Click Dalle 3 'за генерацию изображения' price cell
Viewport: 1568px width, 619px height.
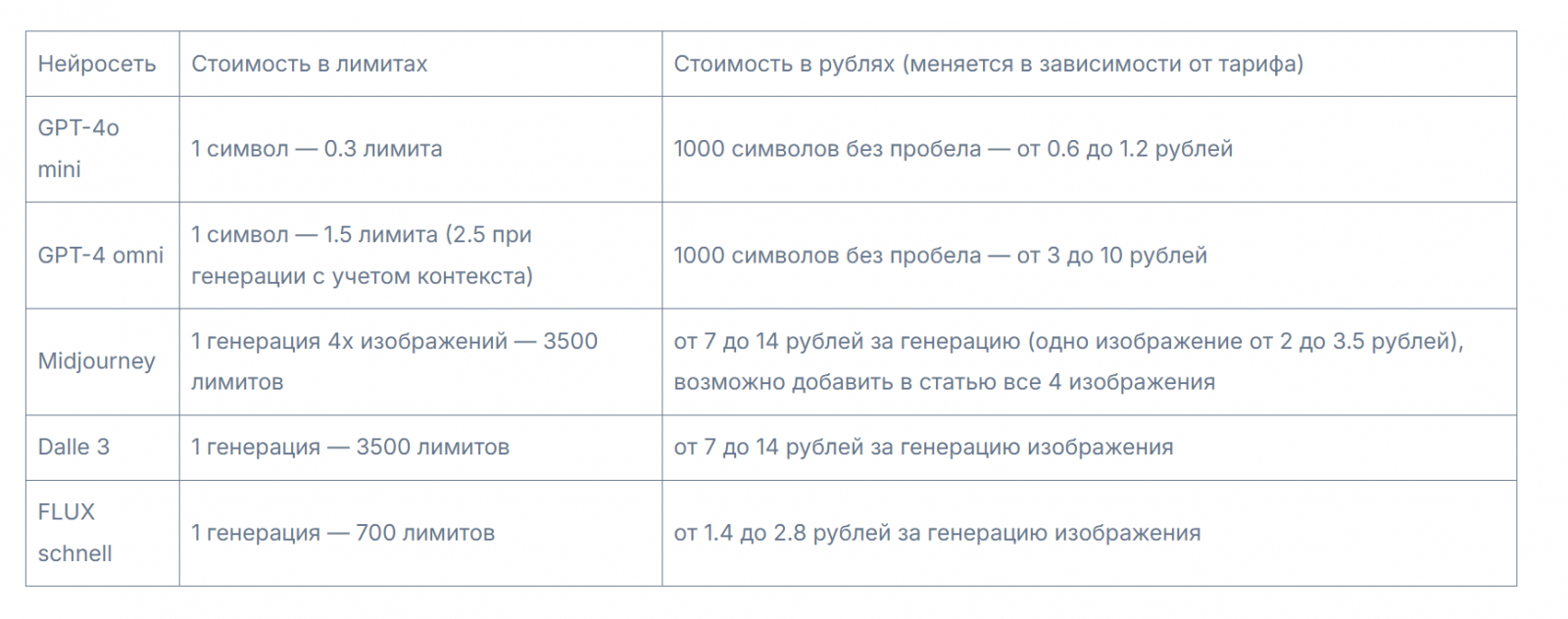click(923, 448)
